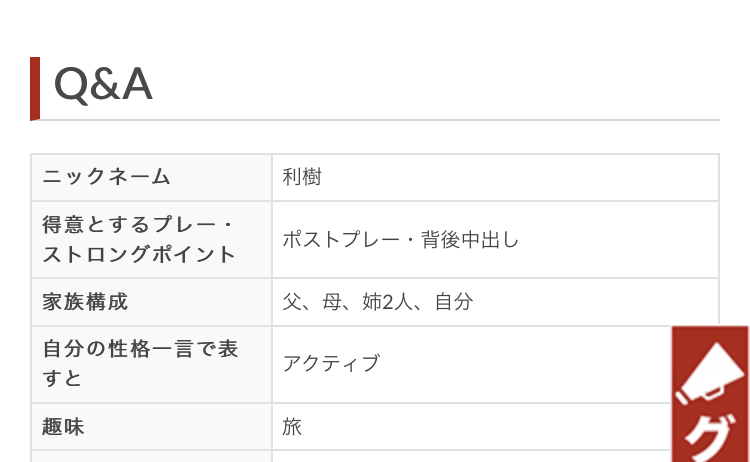Click the 得意とするプレー・ label text
This screenshot has height=462, width=750.
coord(138,225)
